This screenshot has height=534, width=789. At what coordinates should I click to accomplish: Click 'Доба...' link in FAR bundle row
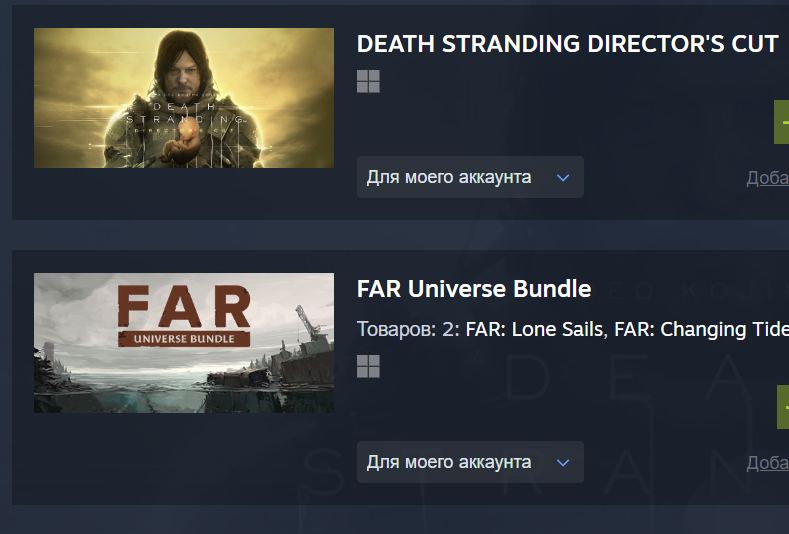[767, 463]
